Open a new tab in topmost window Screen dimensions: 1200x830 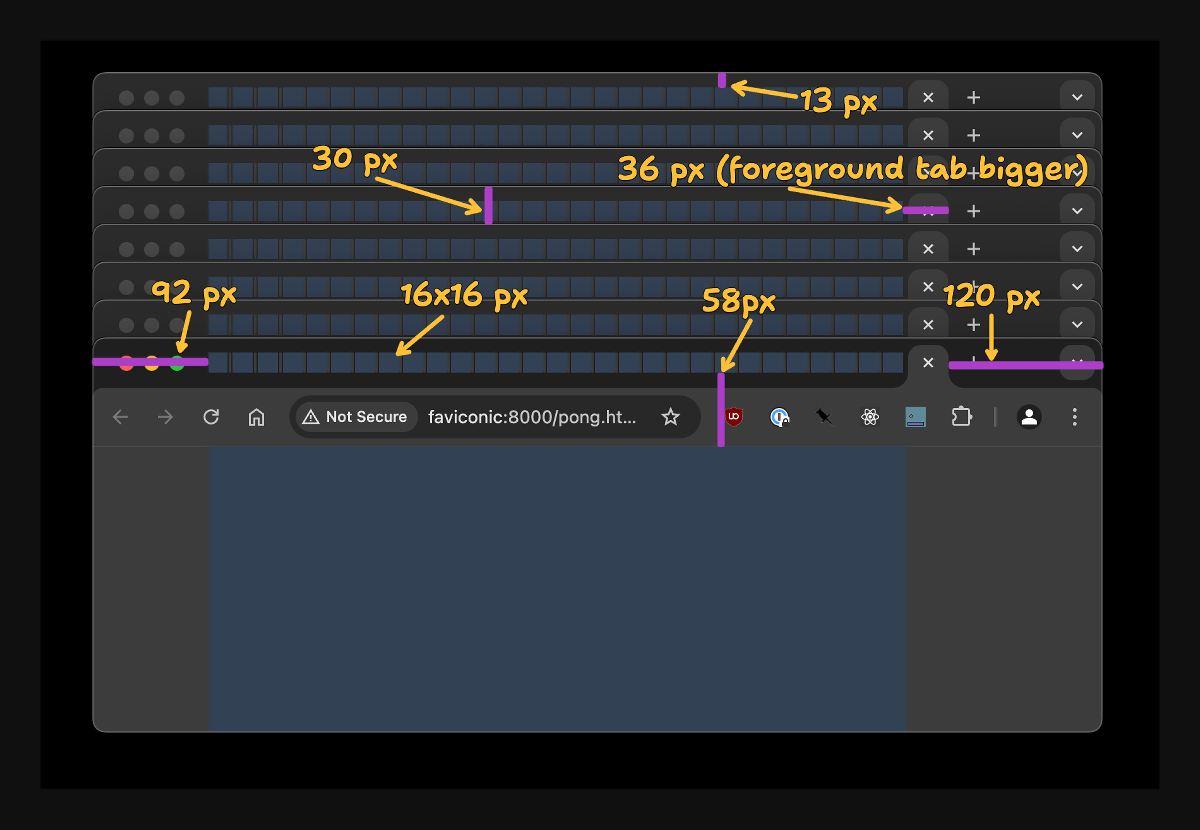[x=973, y=97]
